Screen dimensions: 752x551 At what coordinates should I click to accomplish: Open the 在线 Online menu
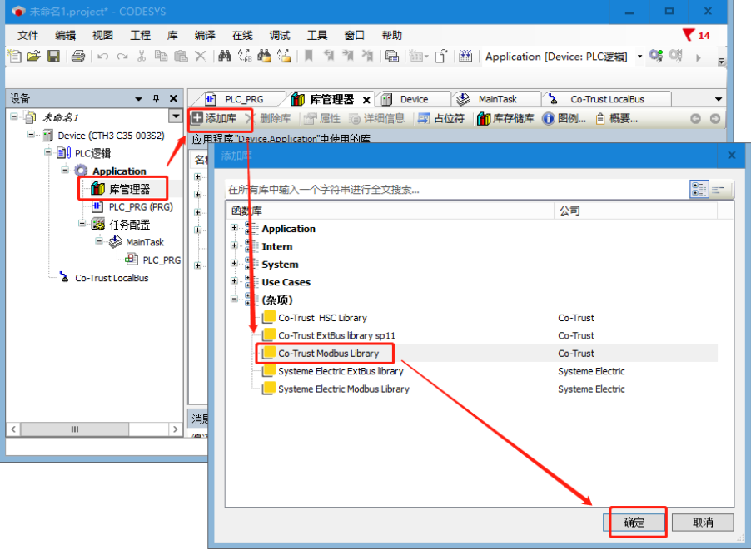click(242, 35)
